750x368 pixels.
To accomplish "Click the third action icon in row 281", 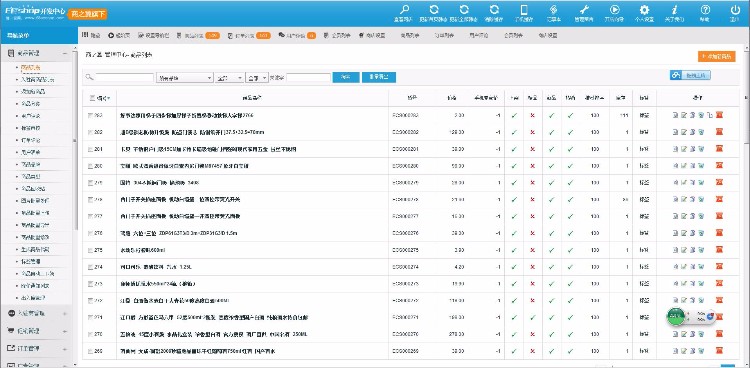I will (693, 149).
